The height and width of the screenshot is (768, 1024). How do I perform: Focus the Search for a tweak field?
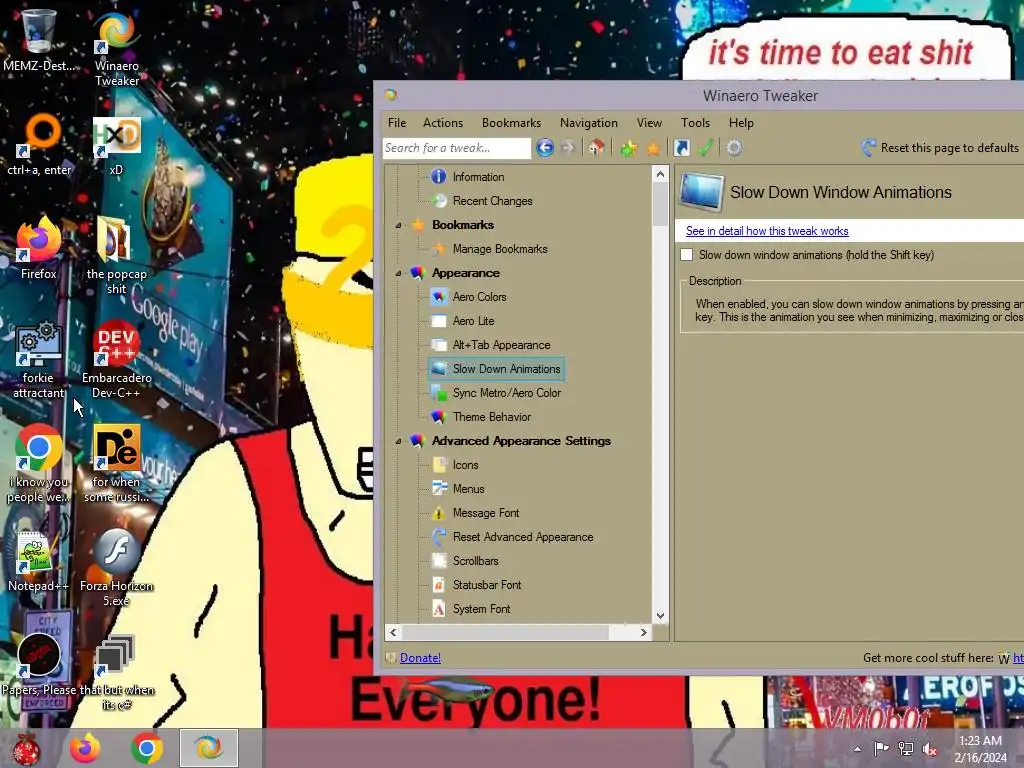(x=456, y=148)
